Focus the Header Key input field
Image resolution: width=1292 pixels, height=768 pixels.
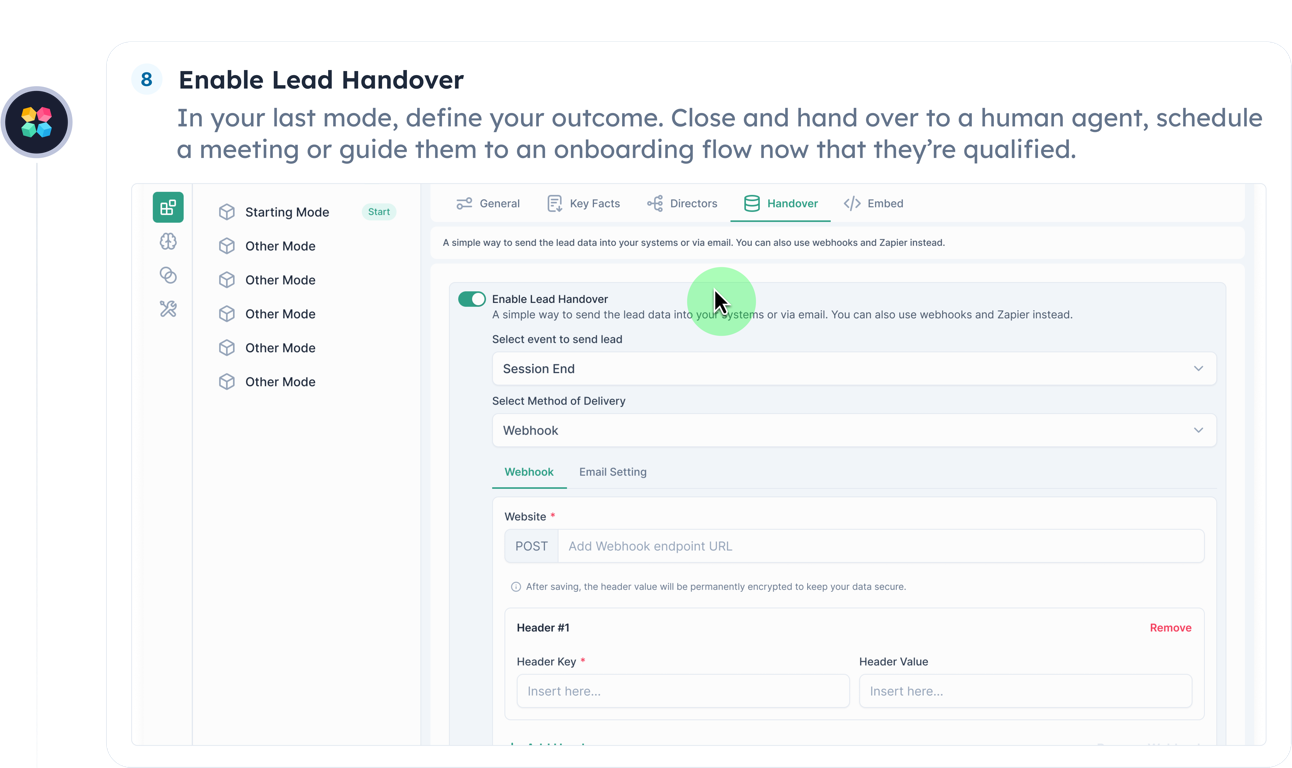683,691
